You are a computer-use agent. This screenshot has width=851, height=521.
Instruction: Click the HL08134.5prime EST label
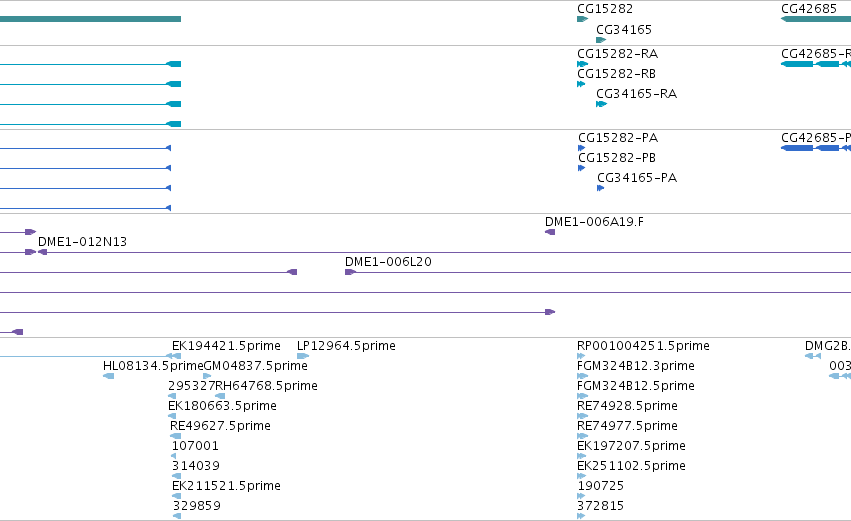(153, 366)
